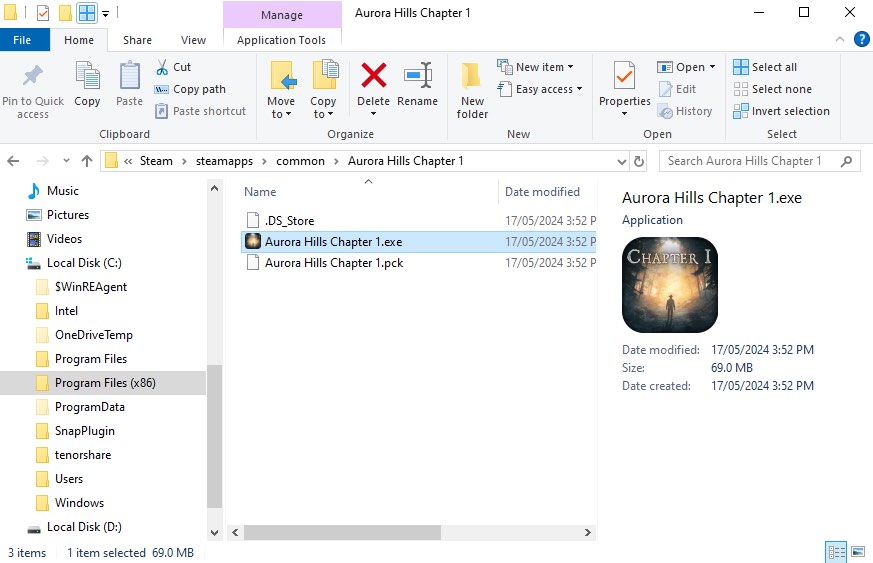Switch to the large icons view layout
Viewport: 873px width, 563px height.
(859, 552)
